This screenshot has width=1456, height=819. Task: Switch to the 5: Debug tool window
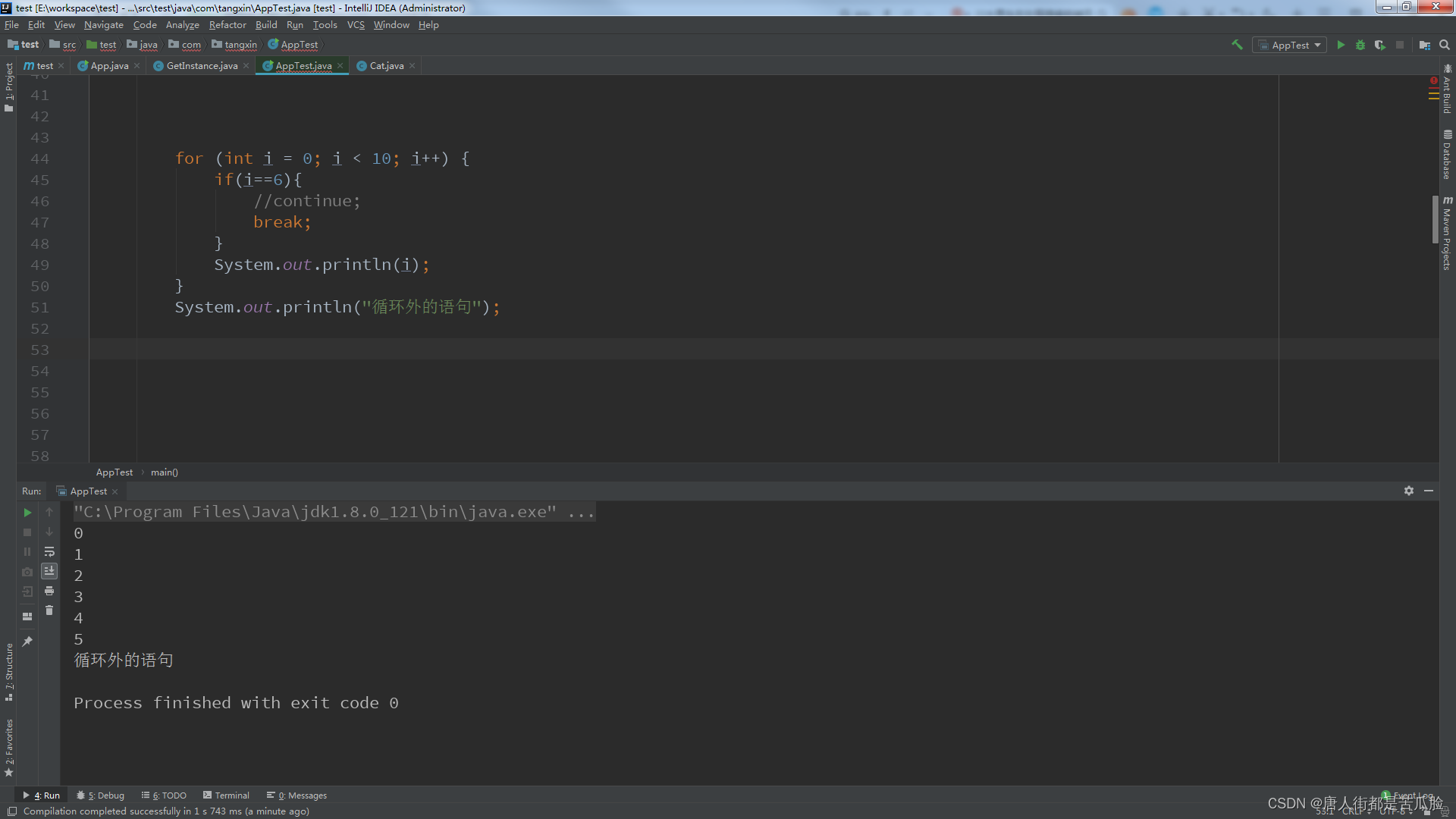[x=101, y=795]
